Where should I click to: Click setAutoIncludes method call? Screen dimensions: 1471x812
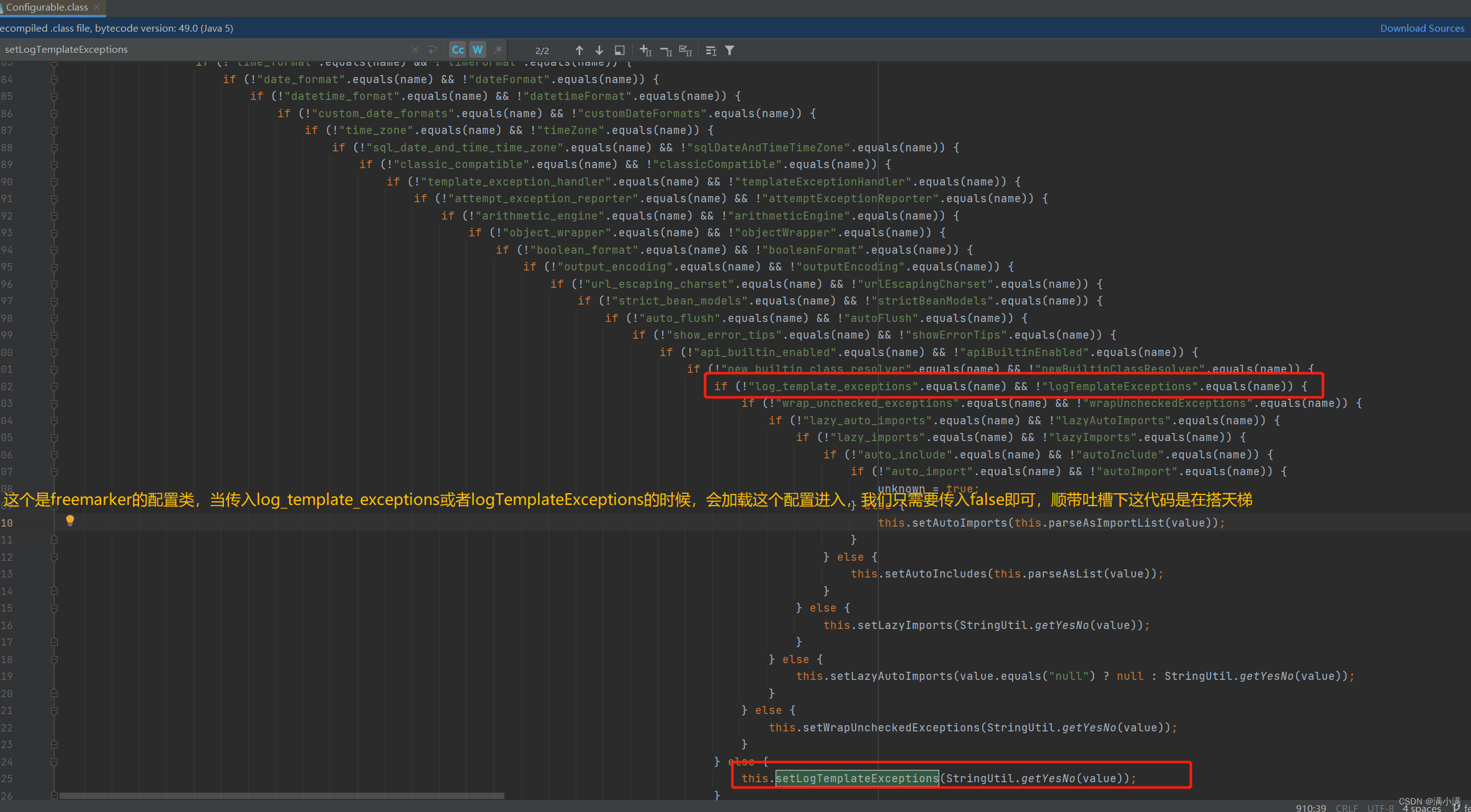pos(936,574)
